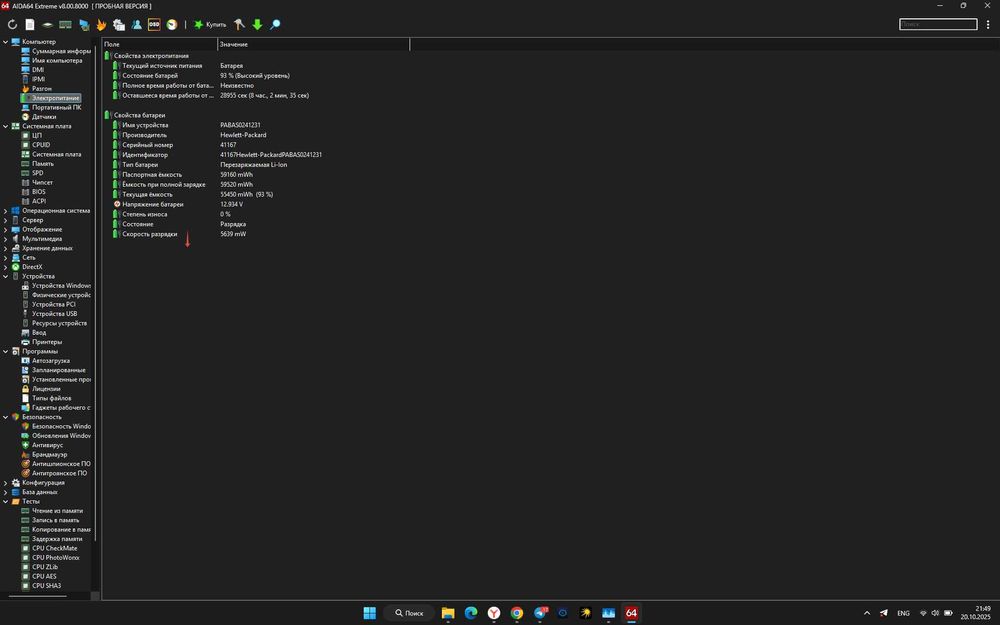Screen dimensions: 1000x625
Task: Click the round gauge sensor toolbar icon
Action: tap(172, 24)
